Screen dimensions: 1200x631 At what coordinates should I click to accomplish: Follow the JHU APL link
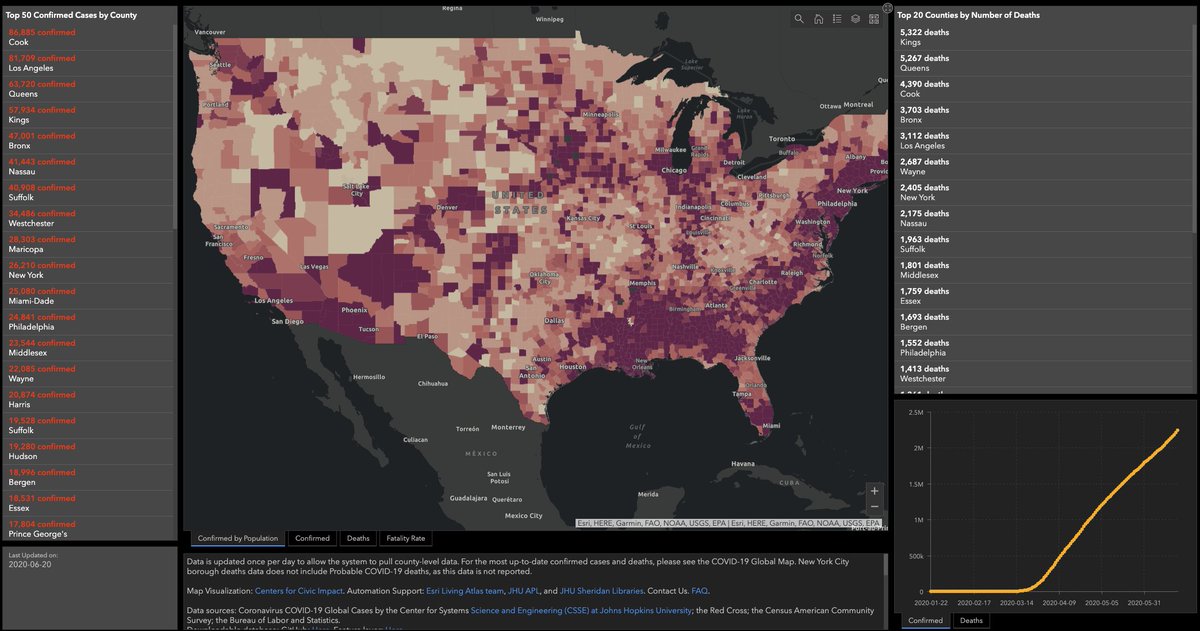[x=524, y=591]
